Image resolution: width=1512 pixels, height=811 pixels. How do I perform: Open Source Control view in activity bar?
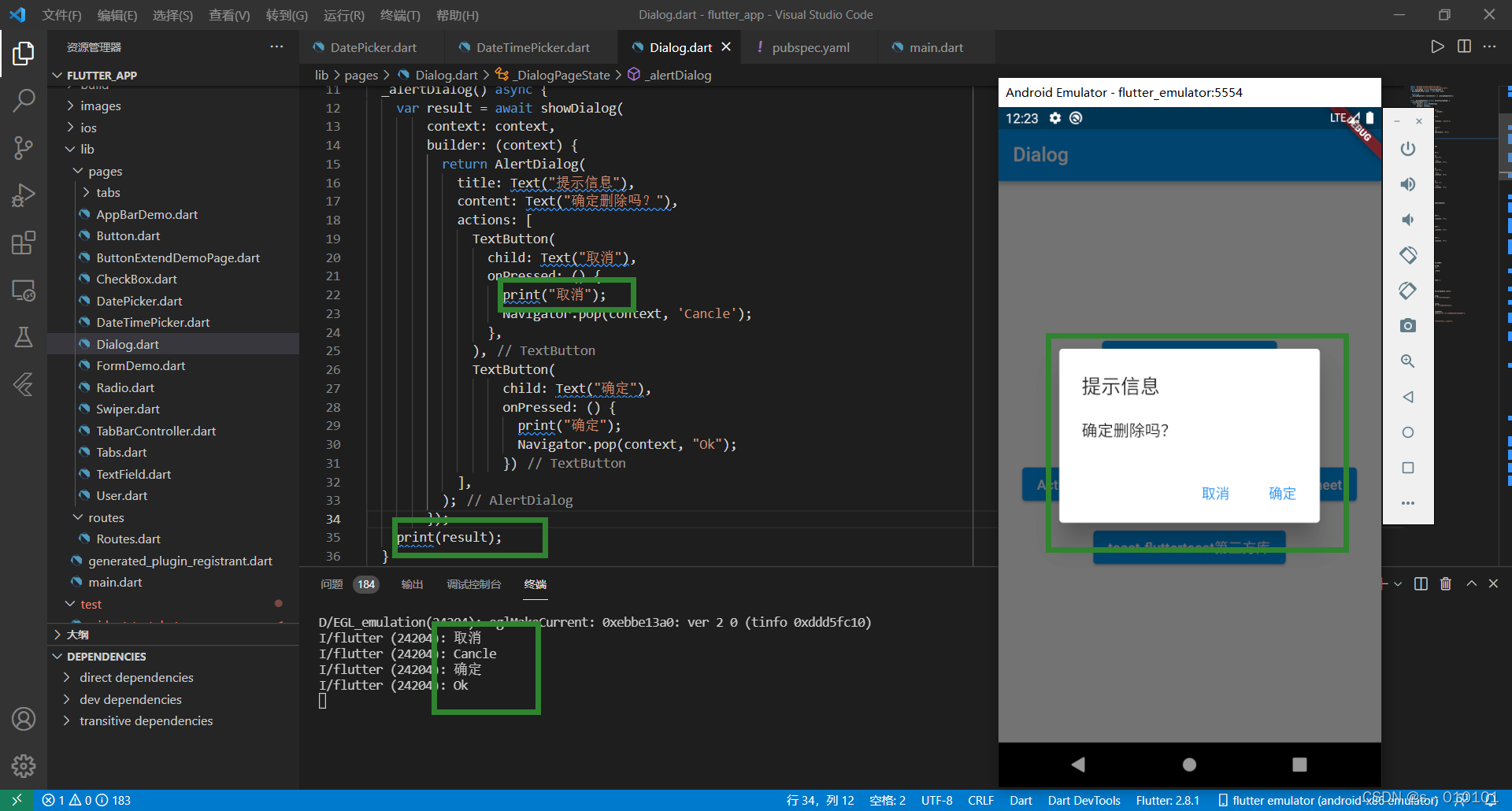24,147
